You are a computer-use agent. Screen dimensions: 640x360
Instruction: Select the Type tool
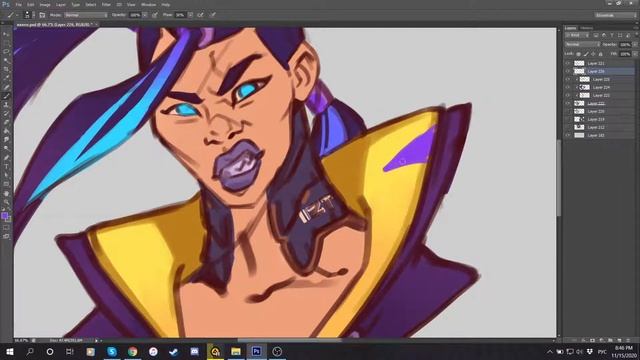pyautogui.click(x=6, y=166)
